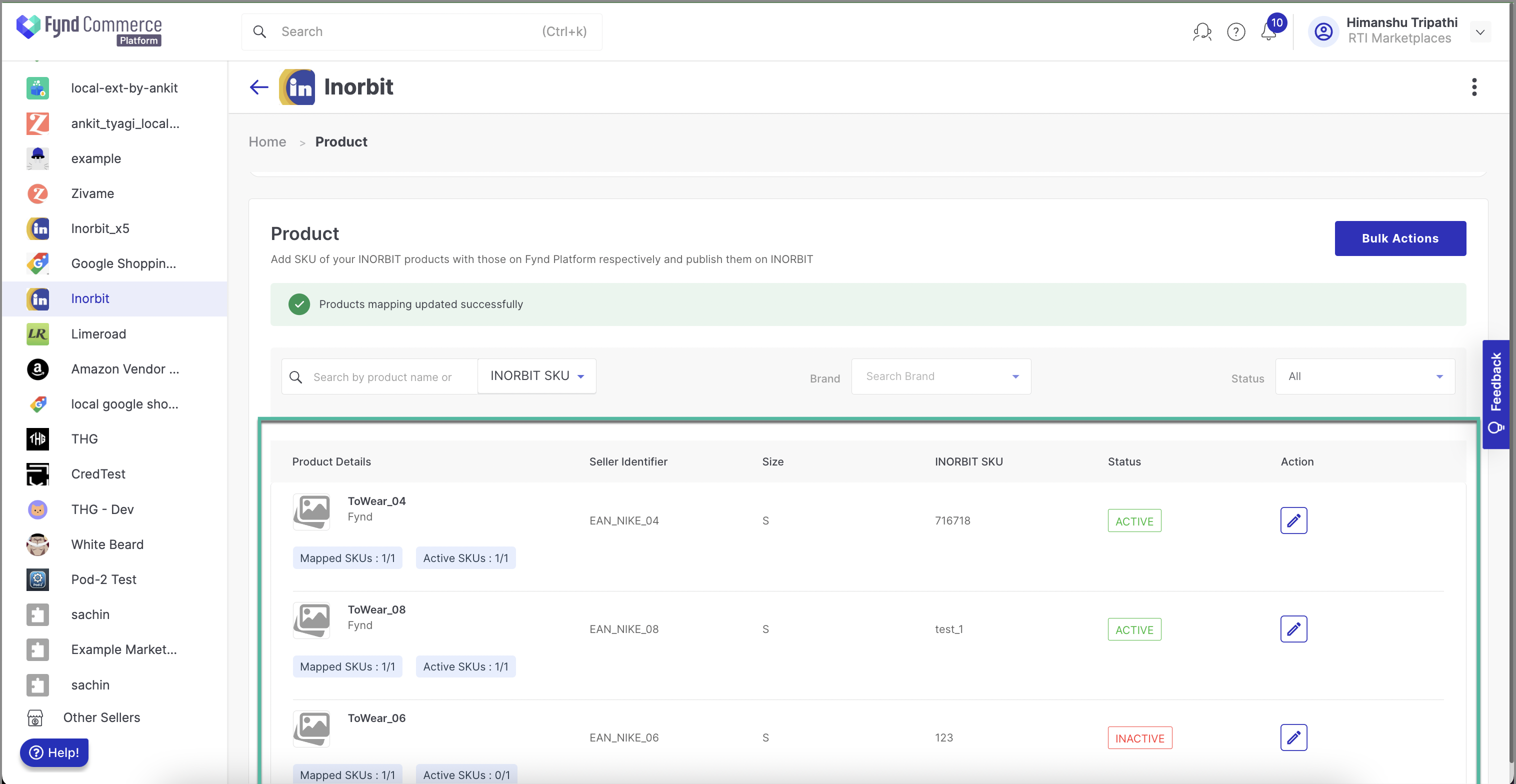
Task: Open the help question mark icon
Action: pyautogui.click(x=1236, y=32)
